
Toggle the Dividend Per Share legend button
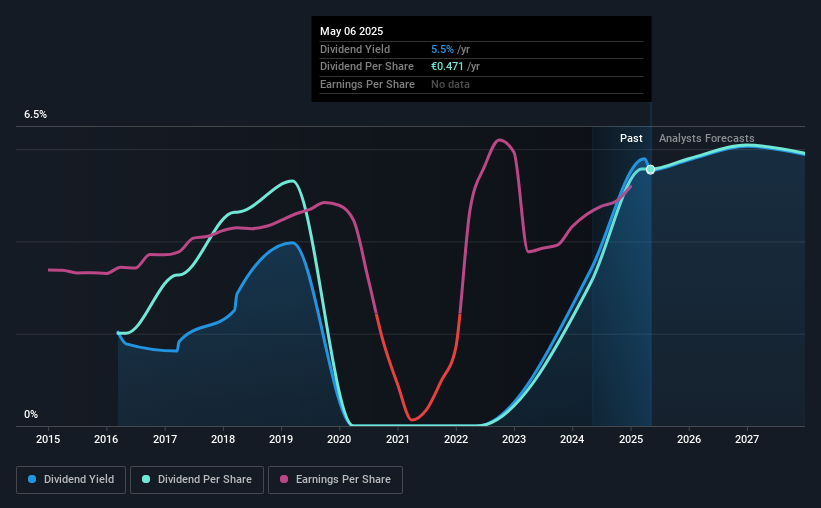(x=197, y=480)
